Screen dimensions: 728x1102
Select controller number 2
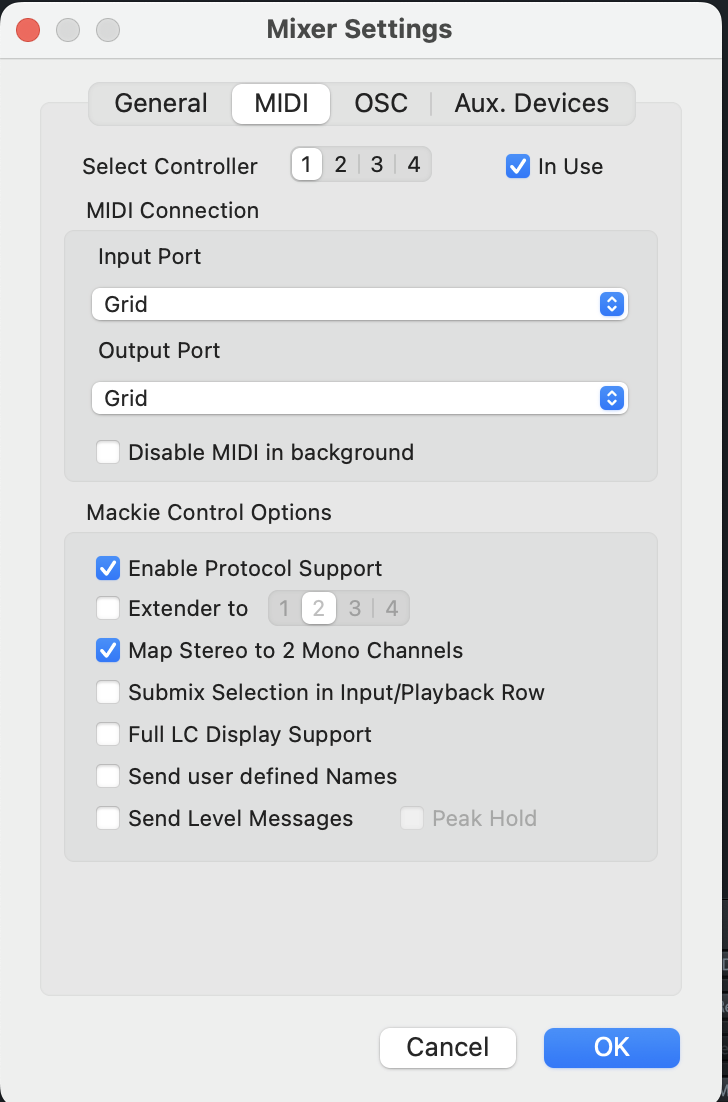(x=341, y=165)
